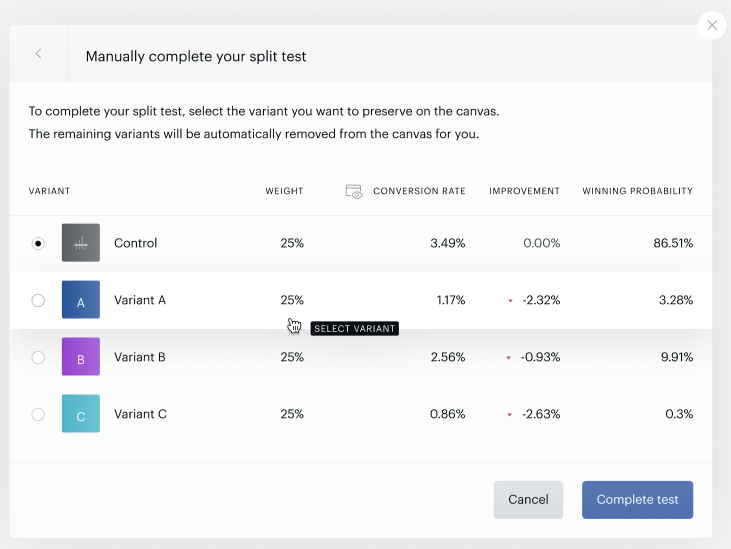731x549 pixels.
Task: Click the 'Manually complete your split test' title
Action: (196, 56)
